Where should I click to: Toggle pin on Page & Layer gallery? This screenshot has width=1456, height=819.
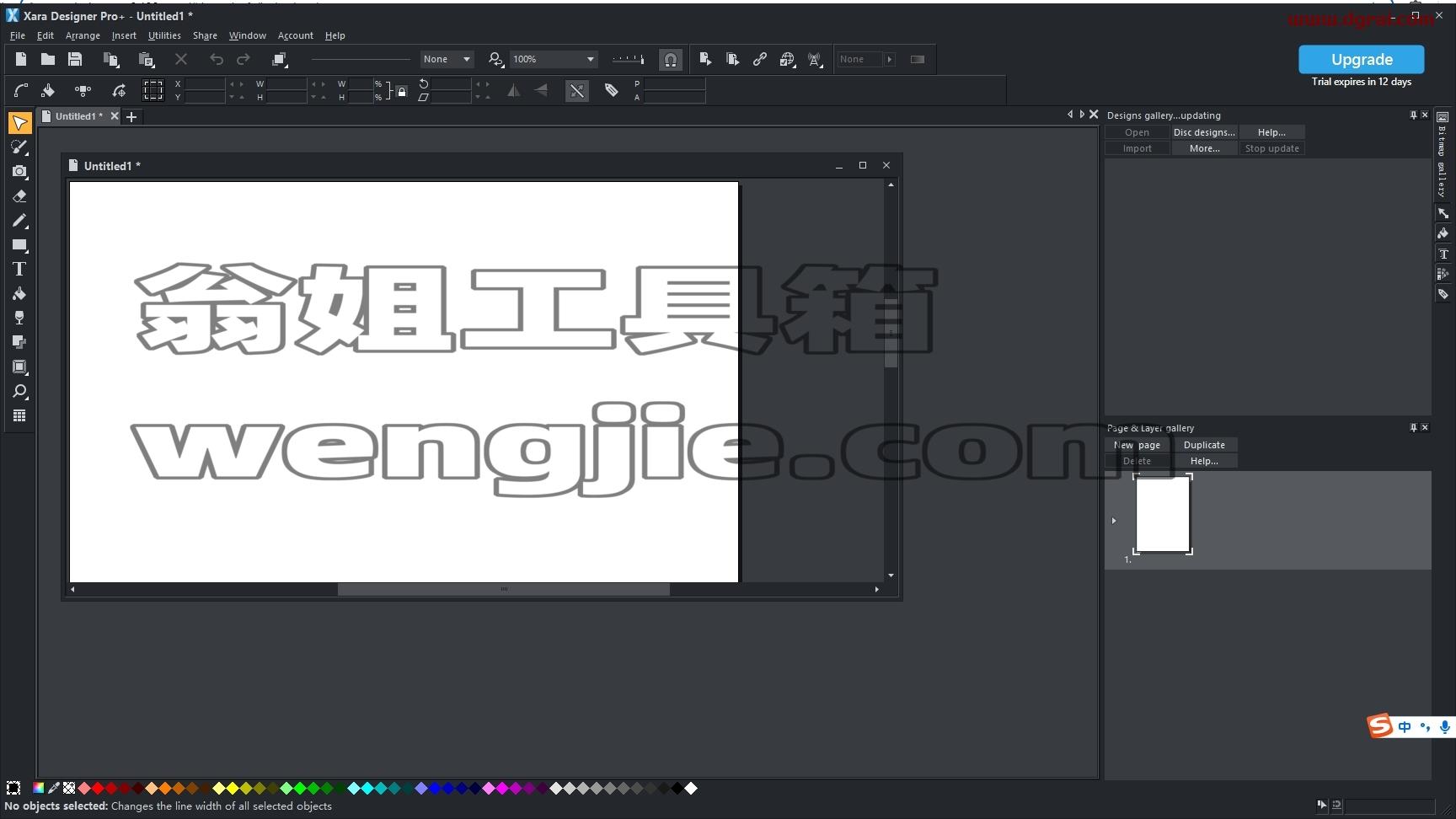tap(1413, 427)
